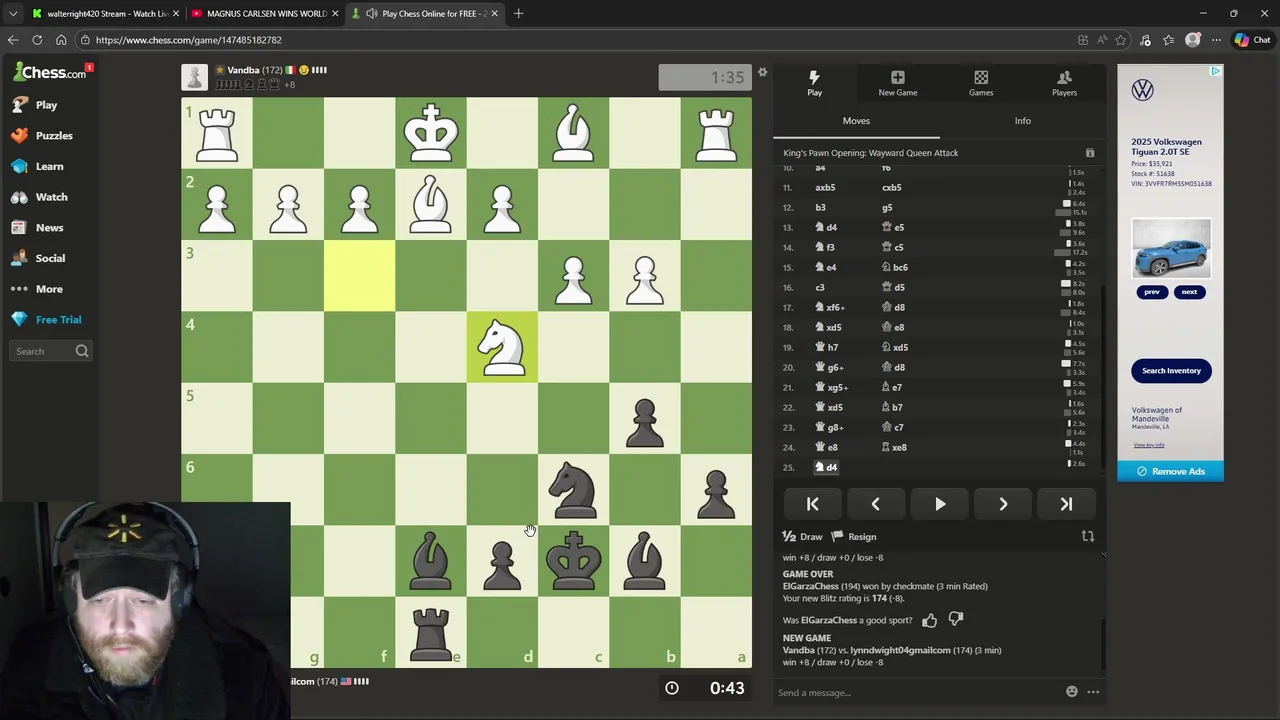The image size is (1280, 720).
Task: Play through the moves automatically
Action: coord(940,504)
